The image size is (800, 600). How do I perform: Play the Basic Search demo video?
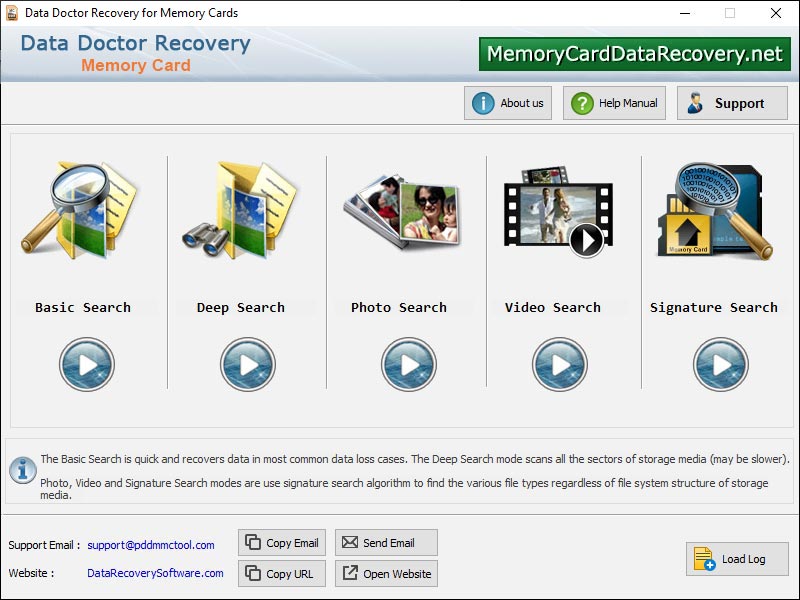coord(88,364)
